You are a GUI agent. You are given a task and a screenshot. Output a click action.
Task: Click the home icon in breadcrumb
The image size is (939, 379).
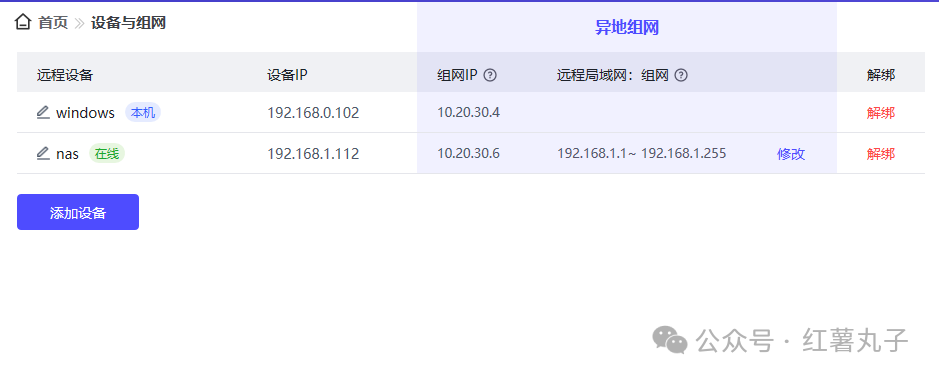[23, 23]
